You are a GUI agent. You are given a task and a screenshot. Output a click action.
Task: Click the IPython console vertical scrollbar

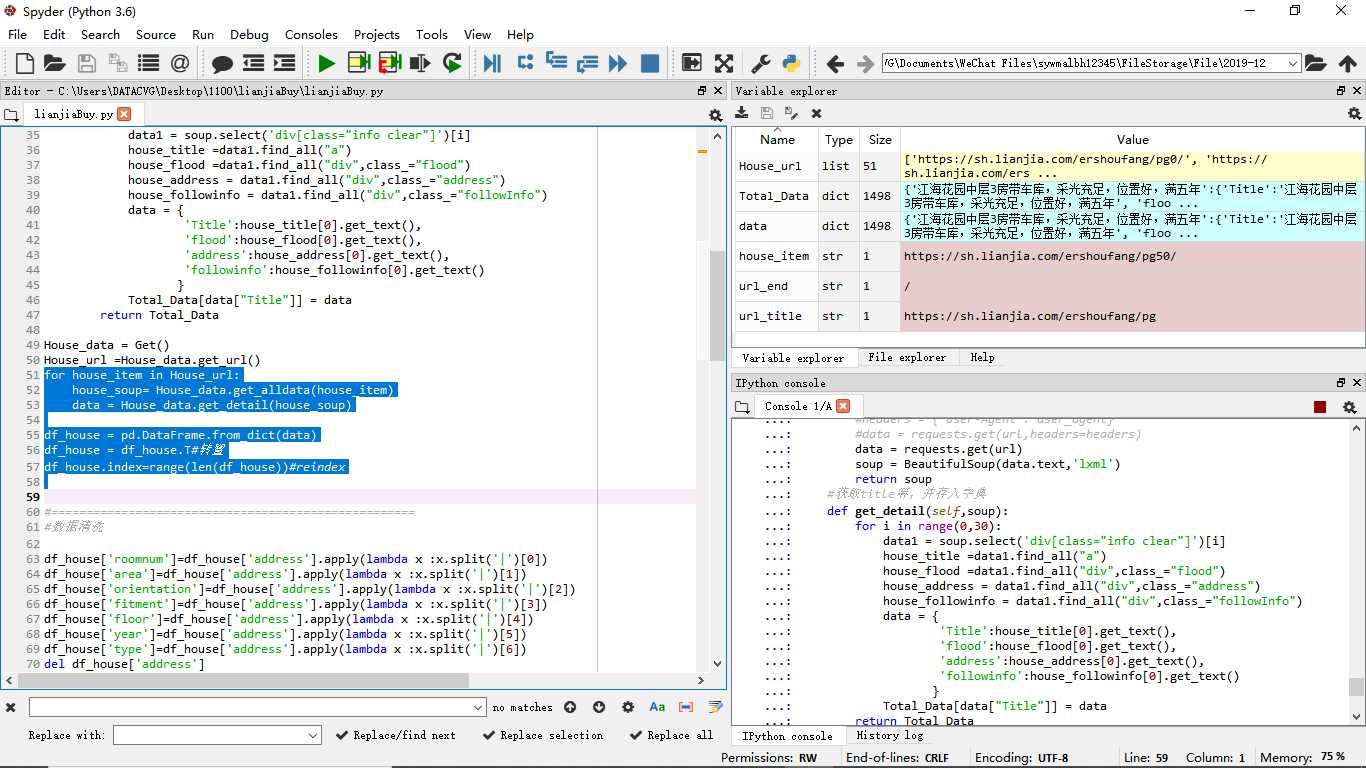pos(1355,687)
